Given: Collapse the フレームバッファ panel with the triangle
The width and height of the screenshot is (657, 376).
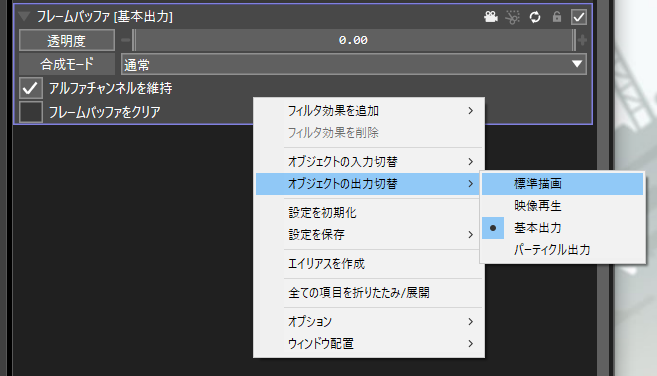Looking at the screenshot, I should [x=24, y=17].
